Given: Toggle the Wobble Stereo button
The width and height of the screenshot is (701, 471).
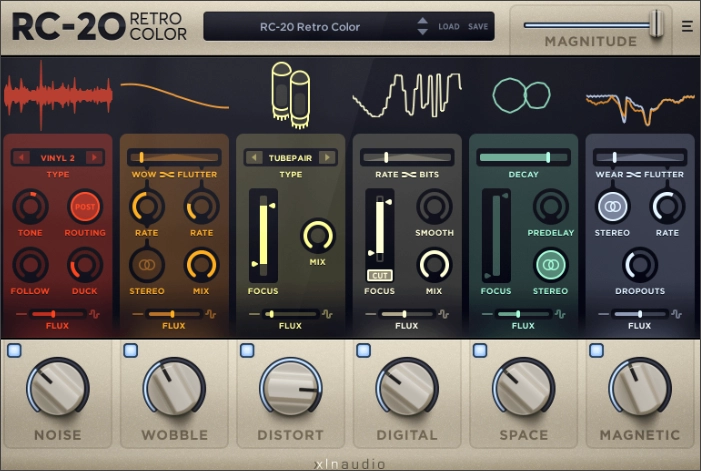Looking at the screenshot, I should [147, 265].
